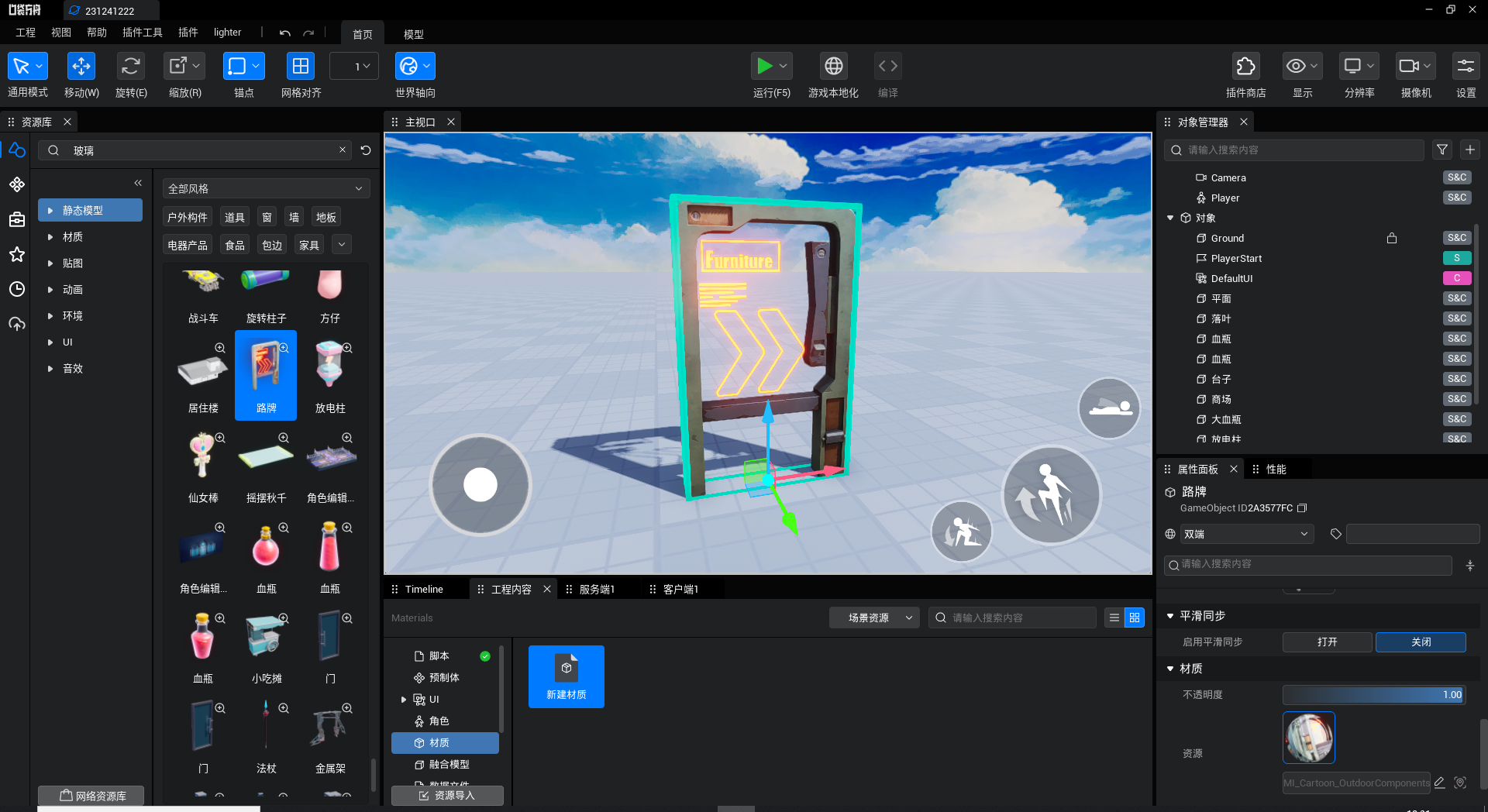Switch to the 性能 tab
Viewport: 1488px width, 812px height.
(x=1276, y=469)
